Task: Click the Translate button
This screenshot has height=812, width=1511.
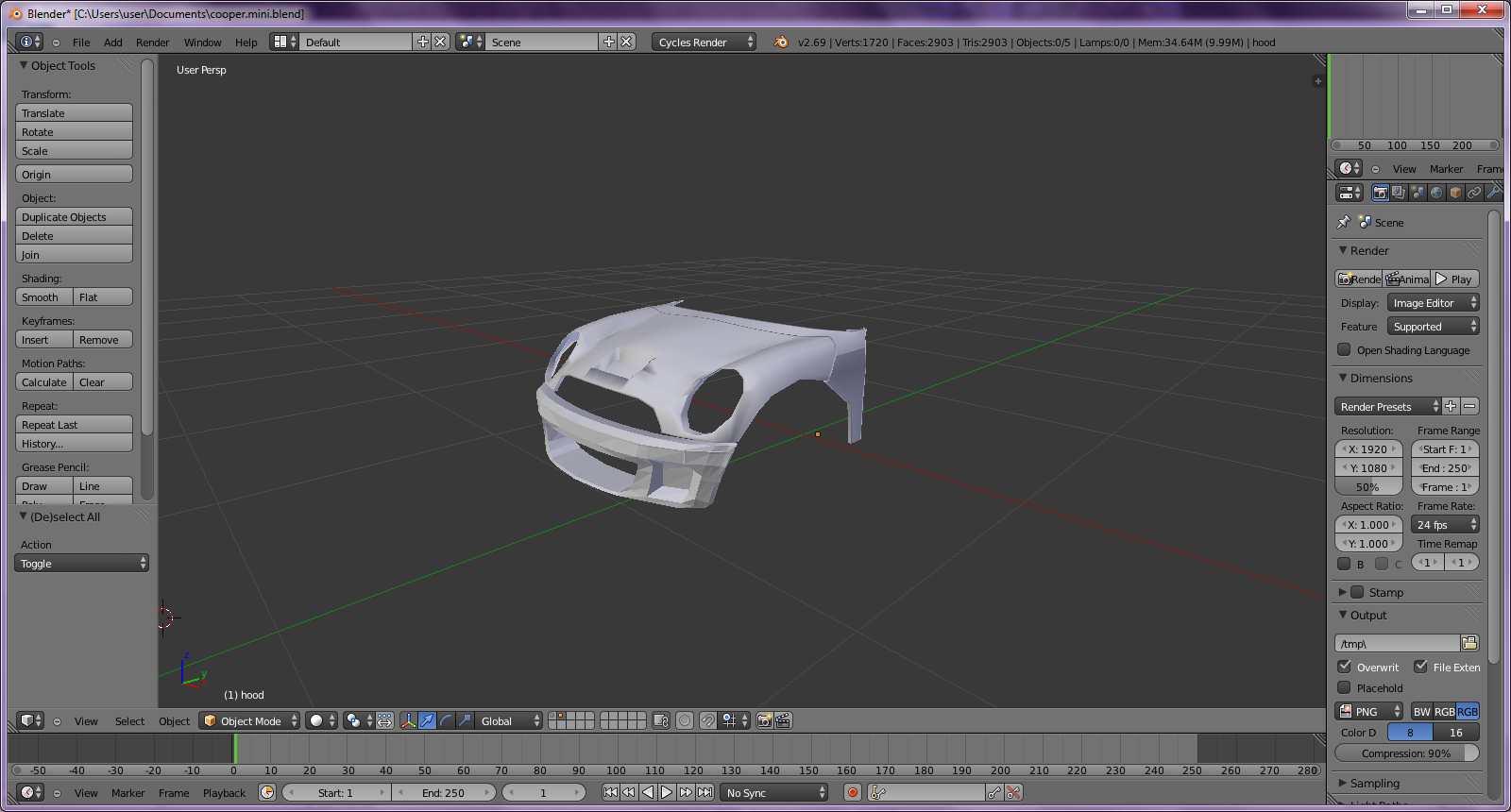Action: [74, 112]
